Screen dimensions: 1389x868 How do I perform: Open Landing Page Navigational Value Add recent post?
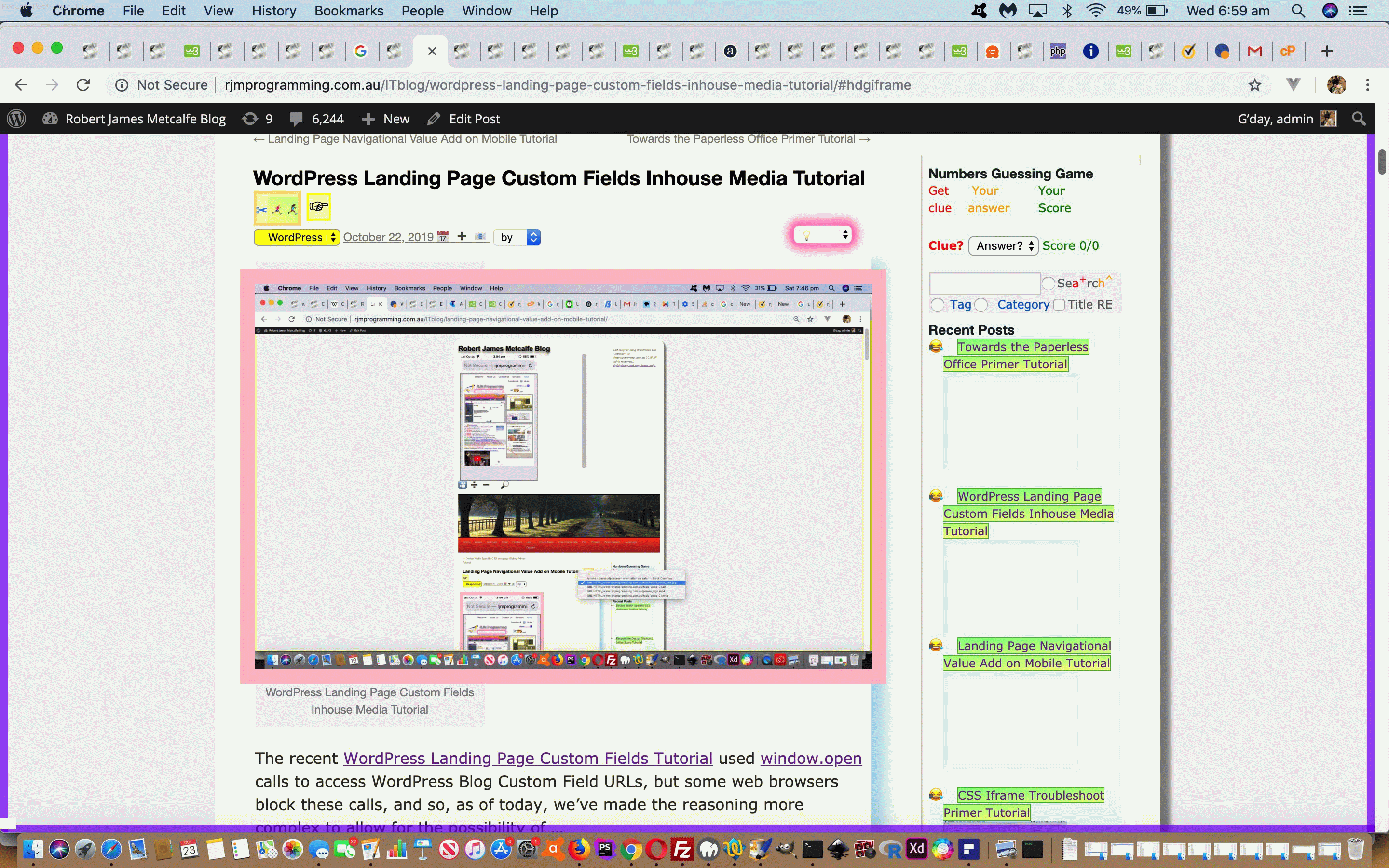click(x=1027, y=654)
